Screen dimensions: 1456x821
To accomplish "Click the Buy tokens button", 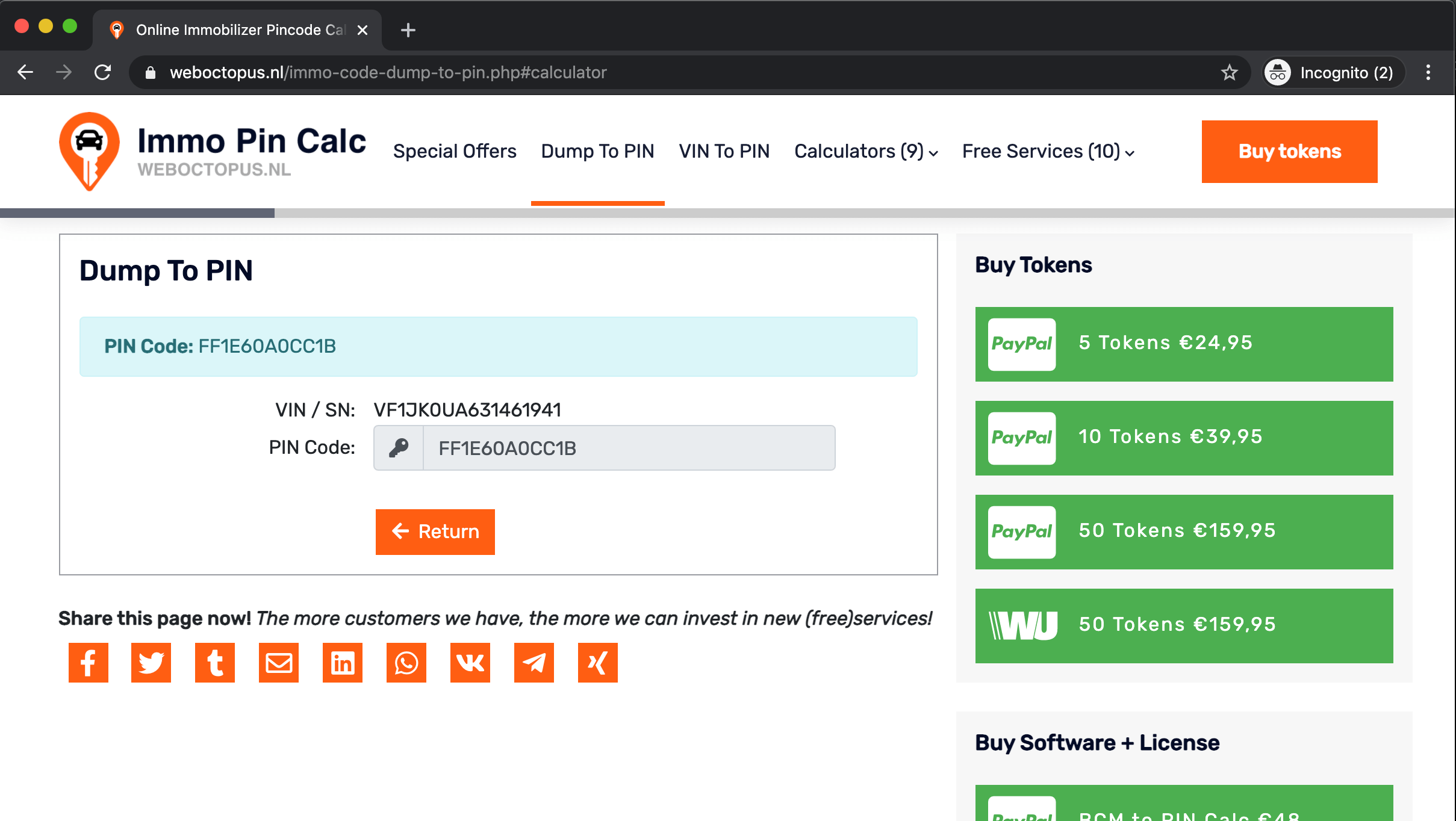I will click(x=1289, y=152).
